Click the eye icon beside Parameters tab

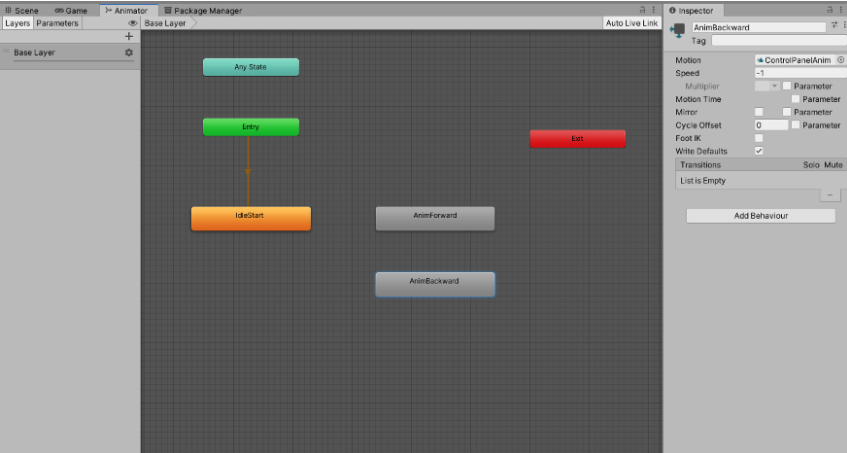[132, 23]
